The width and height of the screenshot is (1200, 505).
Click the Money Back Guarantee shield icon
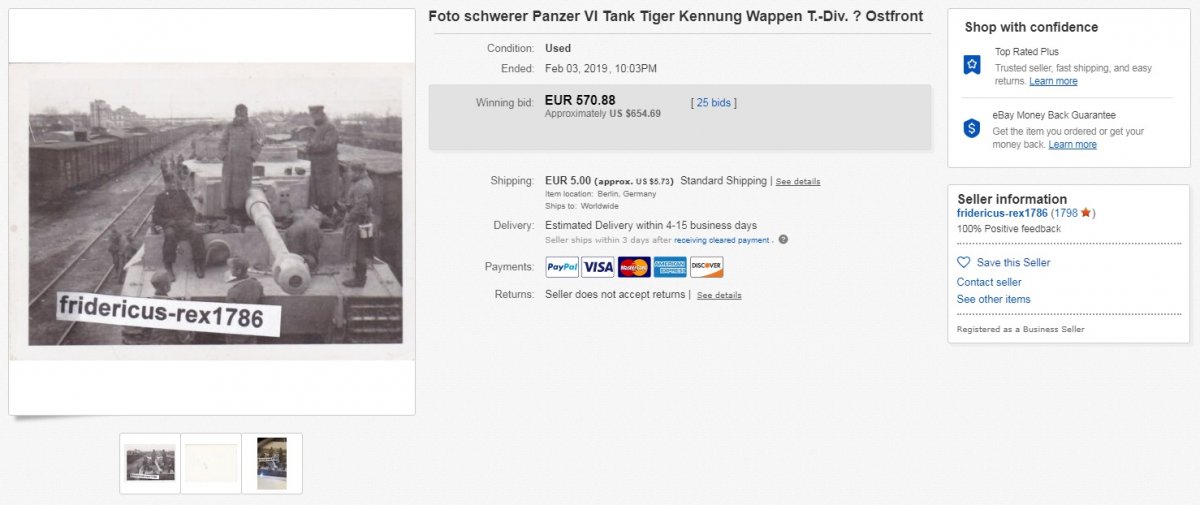(972, 128)
